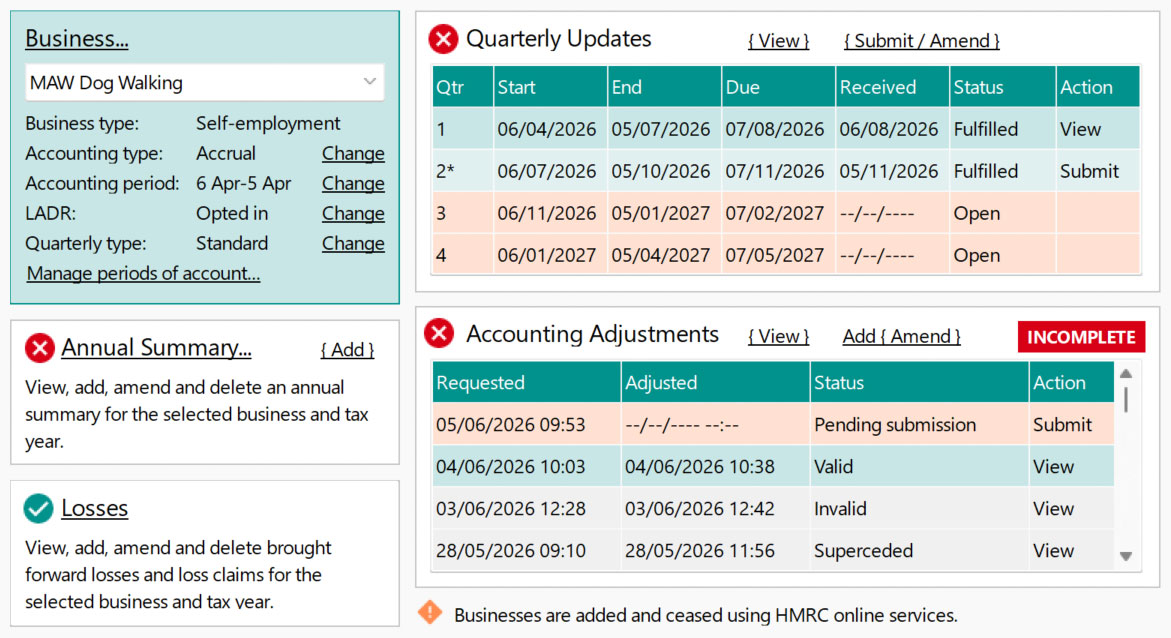Click the Due column header
The width and height of the screenshot is (1171, 638).
point(743,87)
